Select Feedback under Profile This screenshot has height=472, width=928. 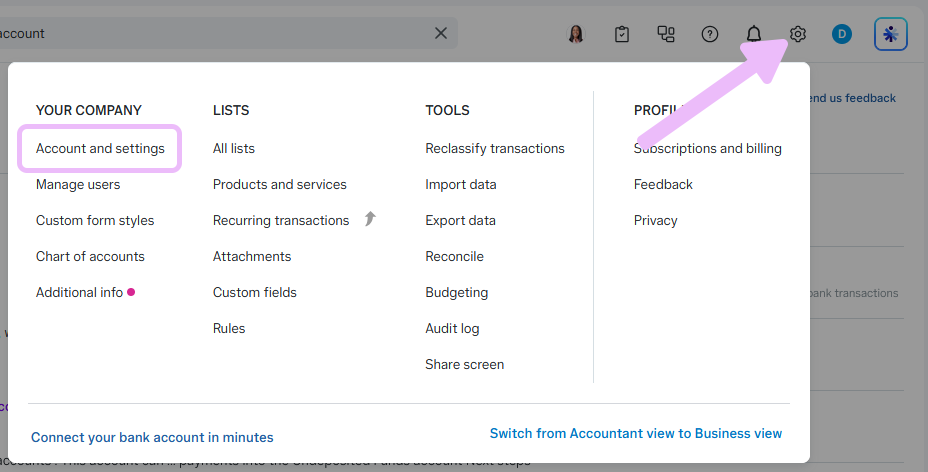663,185
